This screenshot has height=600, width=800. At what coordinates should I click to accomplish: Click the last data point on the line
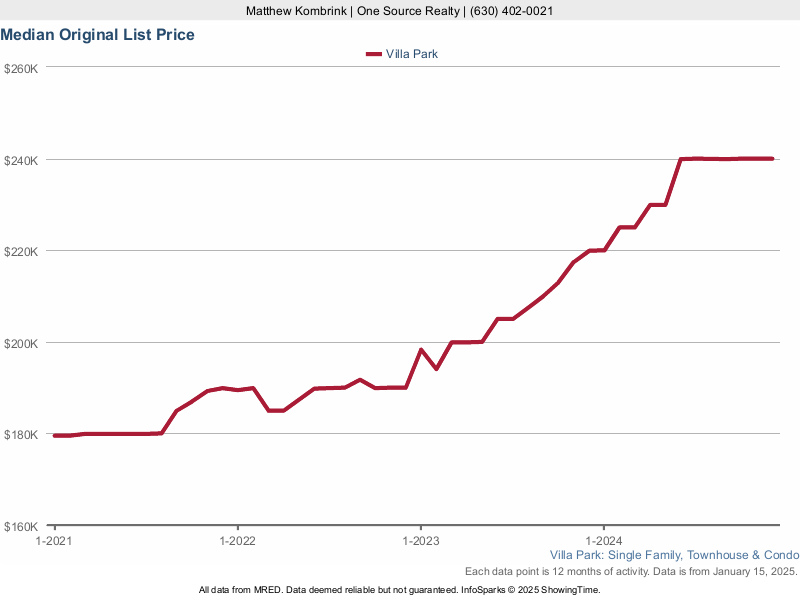pos(772,158)
